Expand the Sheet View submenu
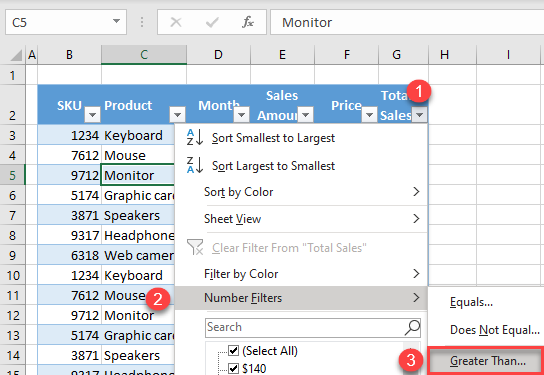 click(x=301, y=219)
